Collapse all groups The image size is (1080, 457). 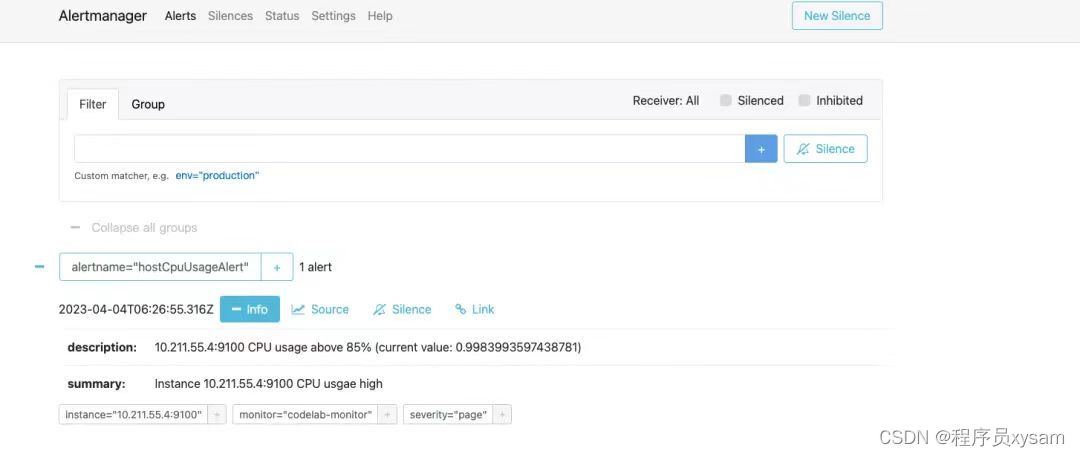[134, 227]
